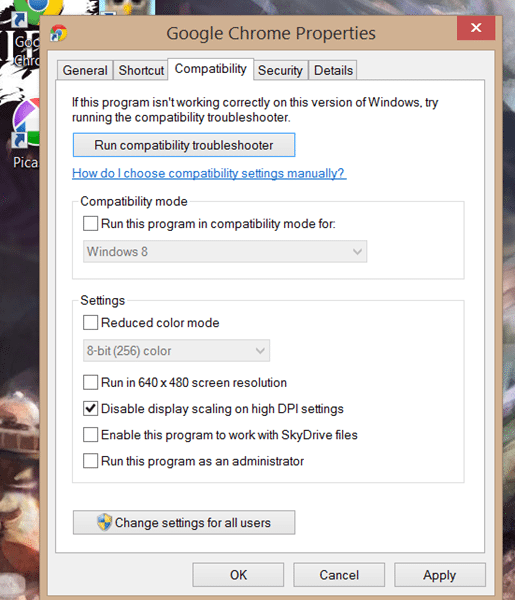
Task: Enable Run this program in compatibility mode
Action: coord(90,223)
